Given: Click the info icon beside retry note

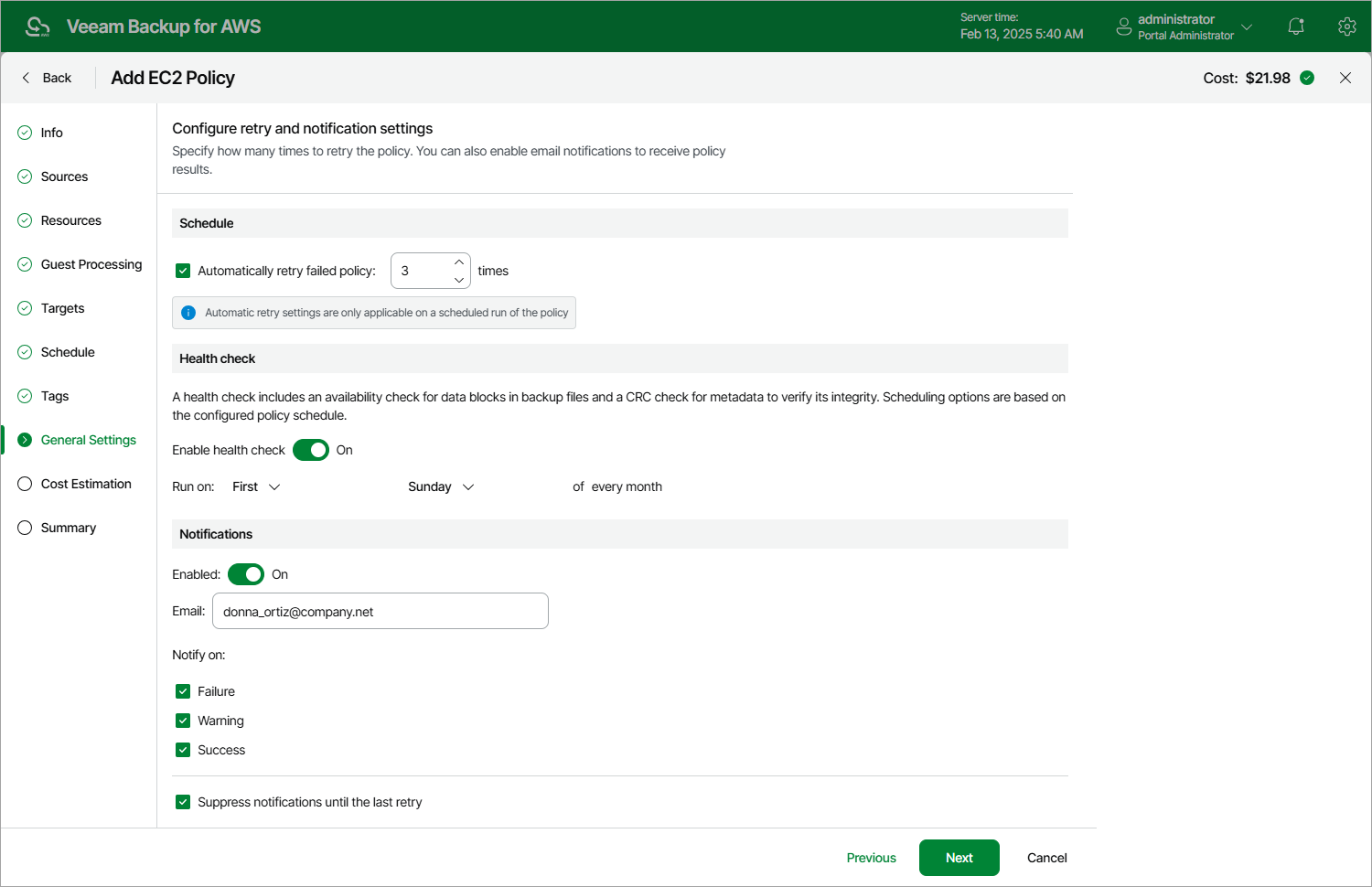Looking at the screenshot, I should [188, 313].
